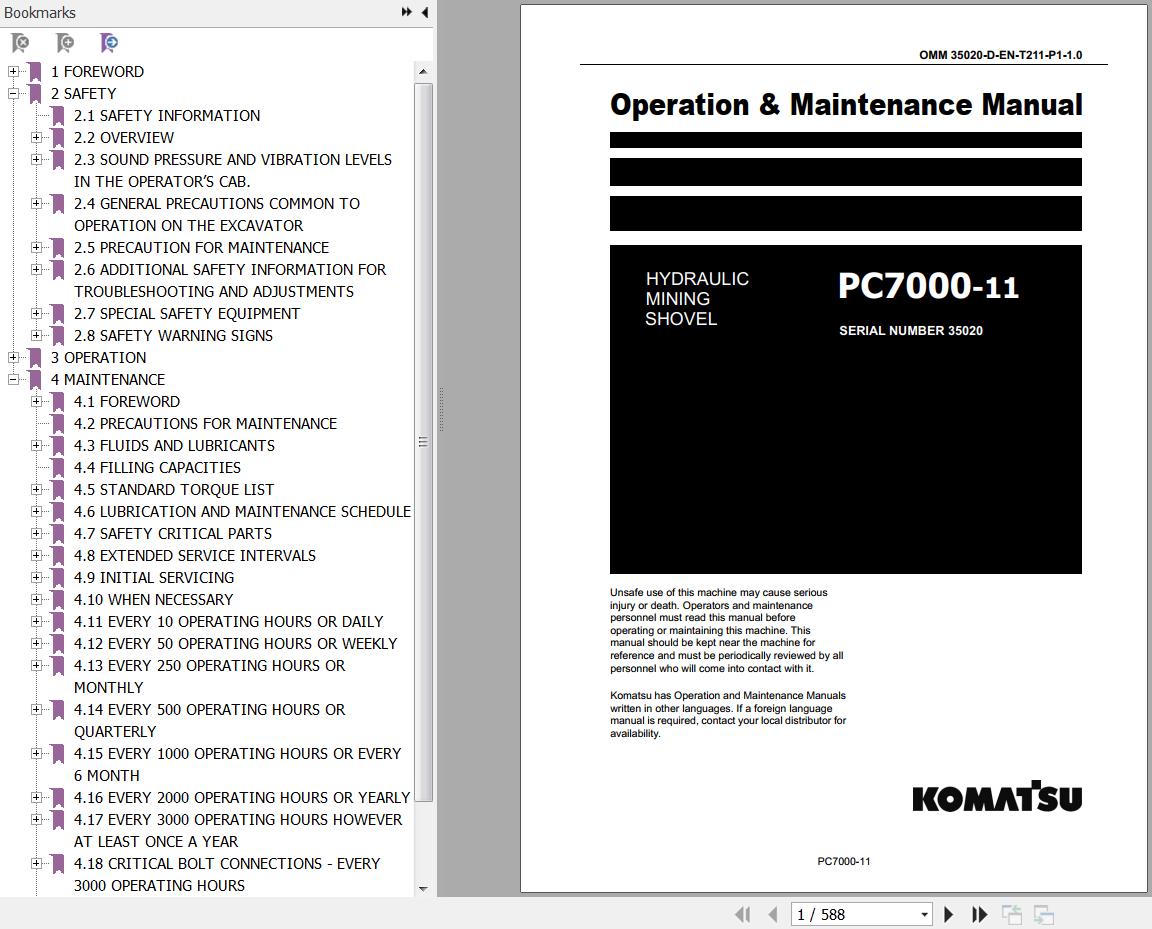
Task: Expand the 1 FOREWORD bookmark
Action: coord(13,71)
